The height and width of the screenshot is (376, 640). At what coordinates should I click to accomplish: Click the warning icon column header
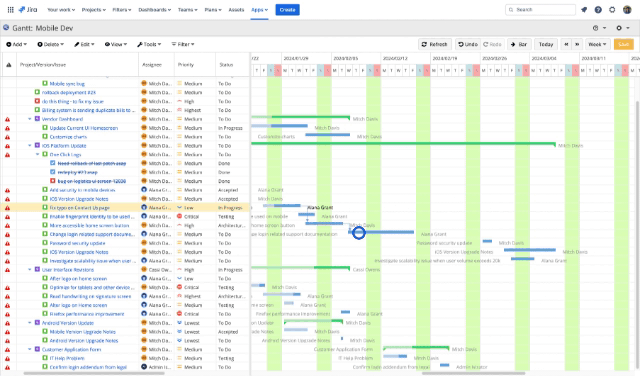pyautogui.click(x=9, y=65)
